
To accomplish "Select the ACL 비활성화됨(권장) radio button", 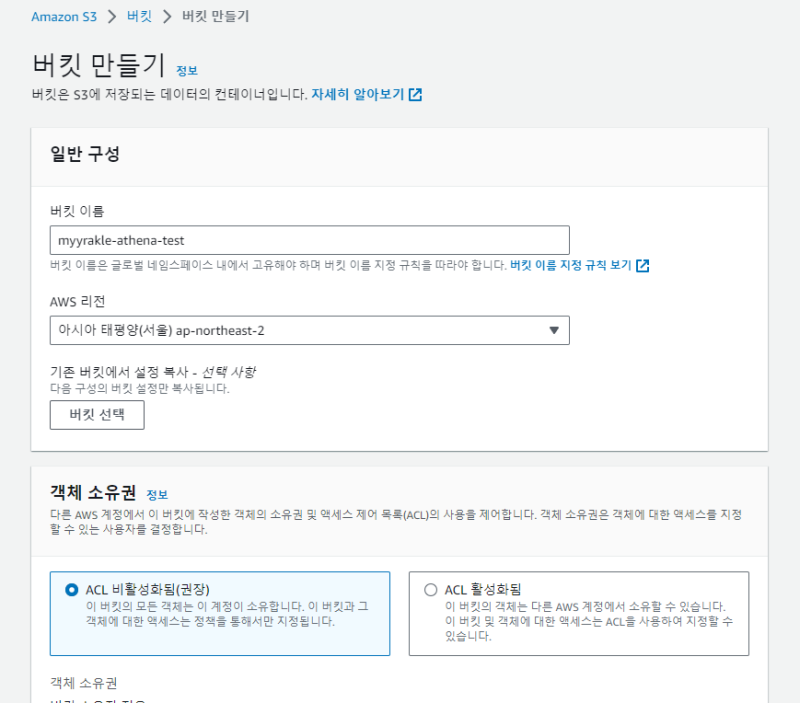I will (x=71, y=590).
